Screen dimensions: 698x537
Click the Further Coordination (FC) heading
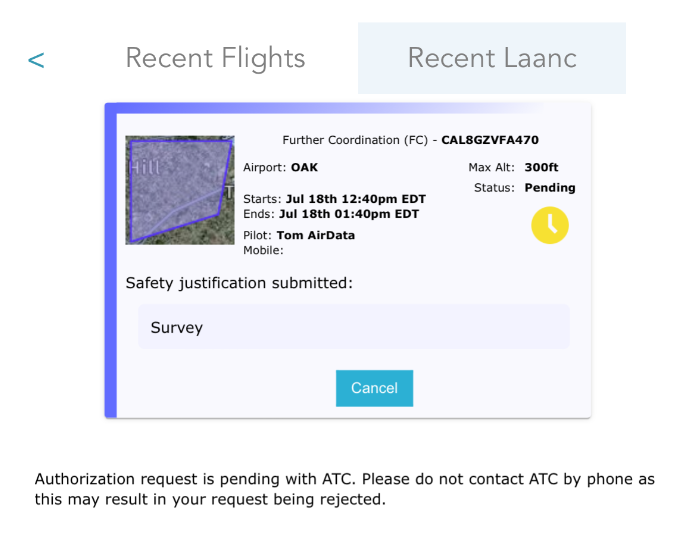tap(355, 140)
